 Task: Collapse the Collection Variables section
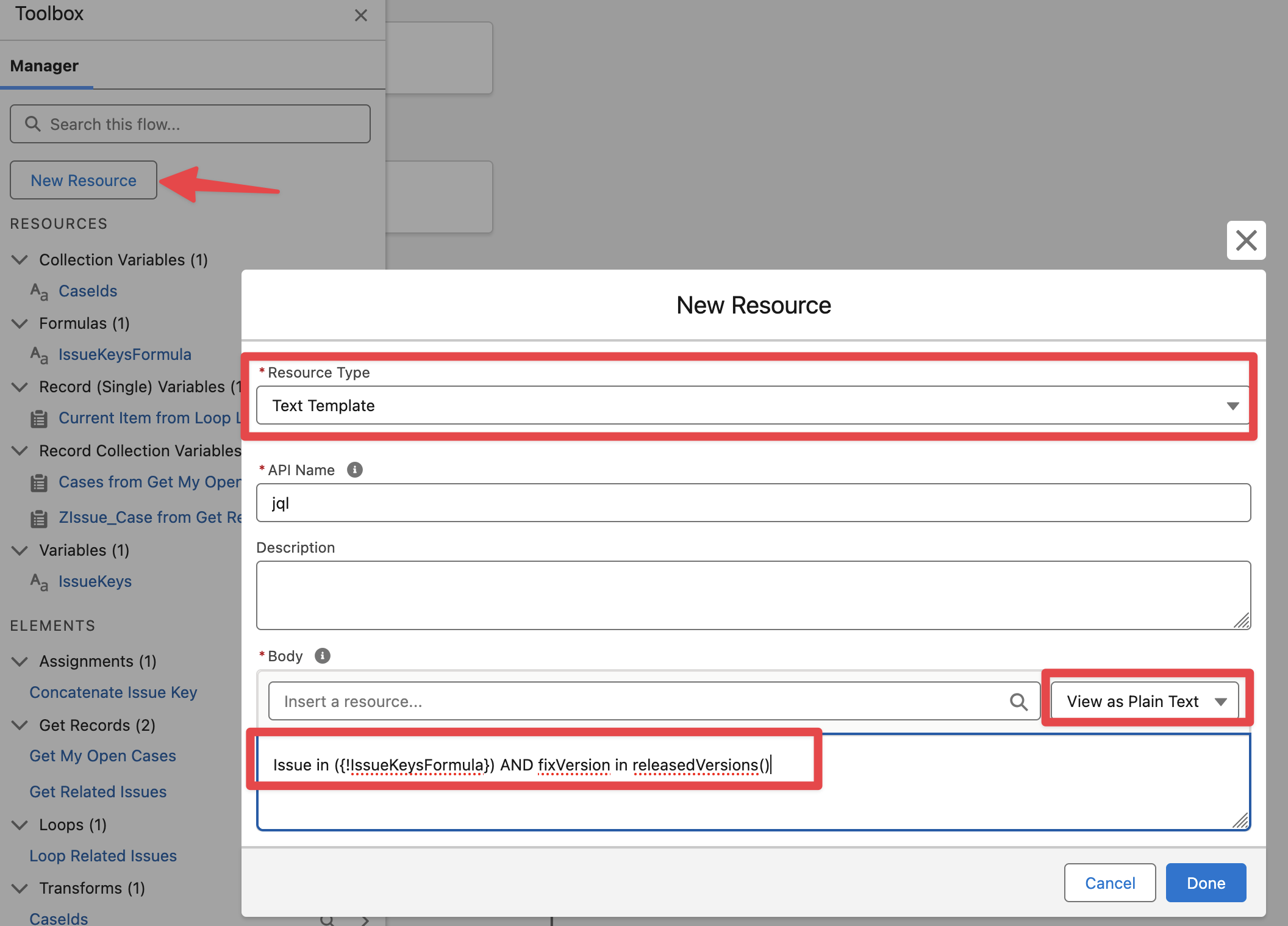pos(20,260)
